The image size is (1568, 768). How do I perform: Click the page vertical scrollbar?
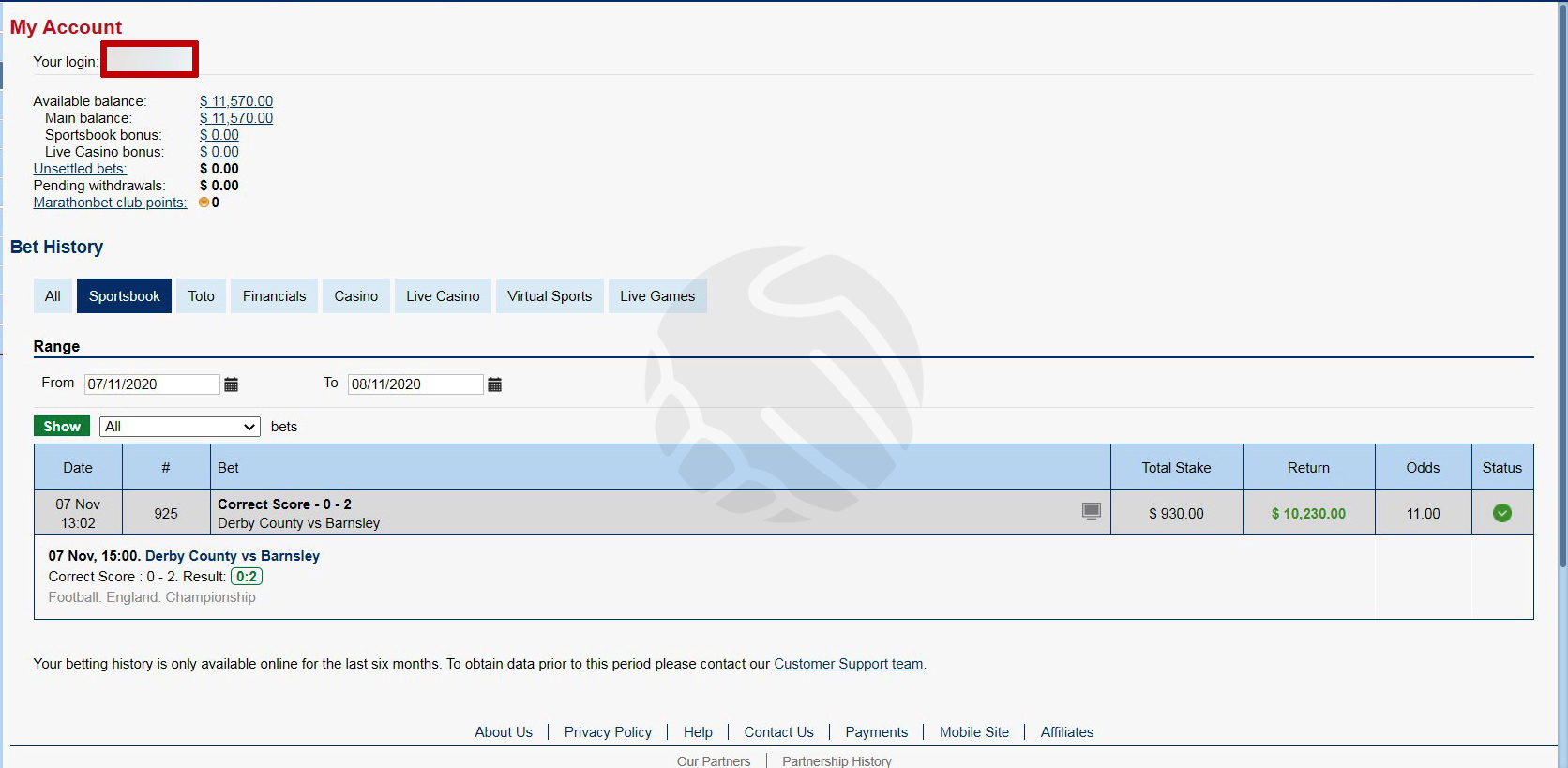coord(1562,284)
